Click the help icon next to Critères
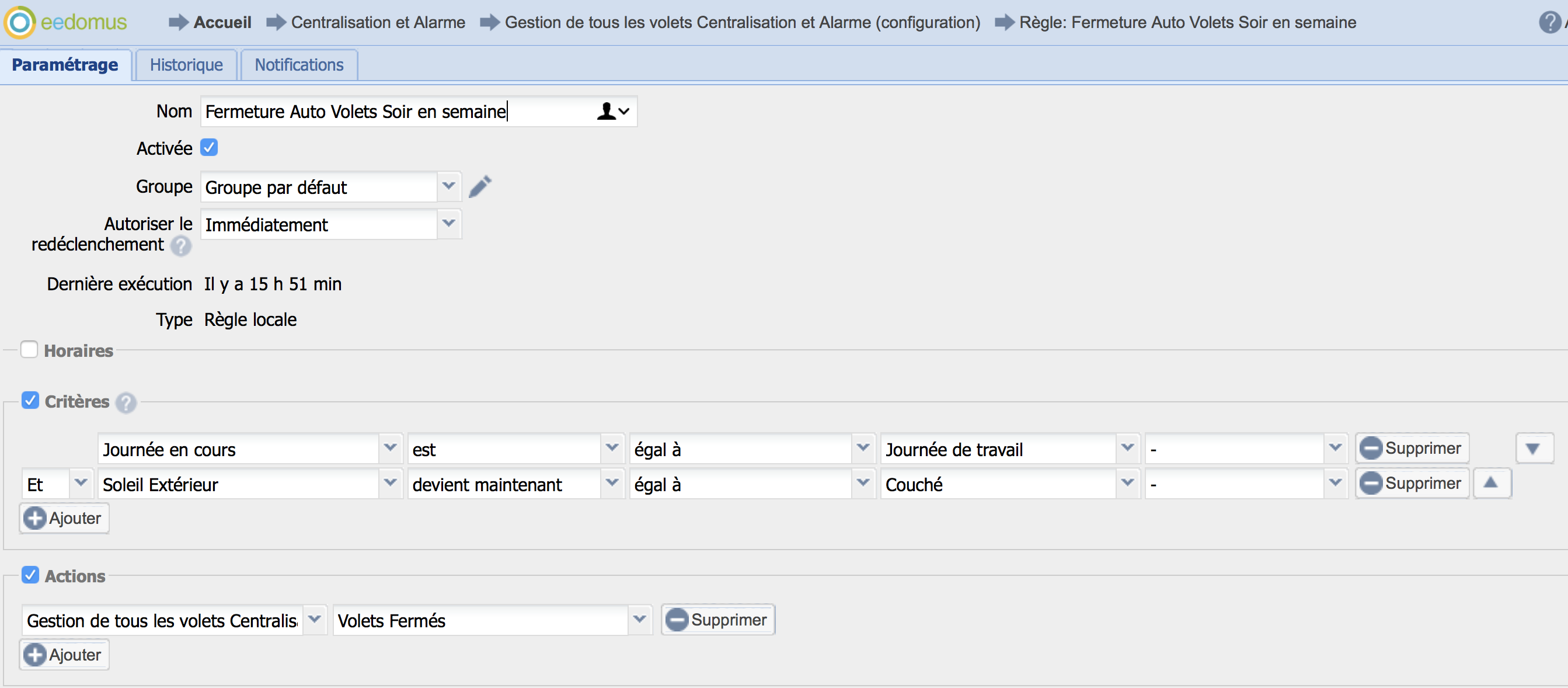 coord(126,402)
